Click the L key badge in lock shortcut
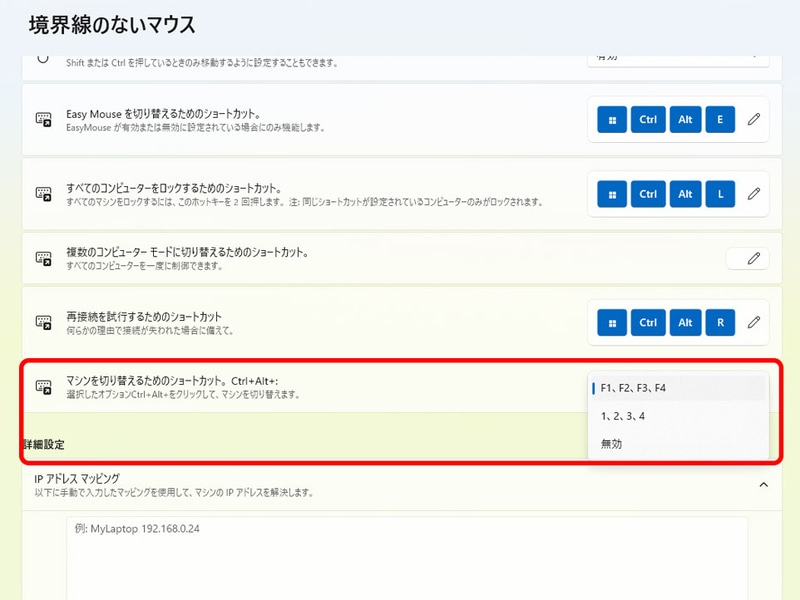The image size is (800, 600). [x=720, y=194]
